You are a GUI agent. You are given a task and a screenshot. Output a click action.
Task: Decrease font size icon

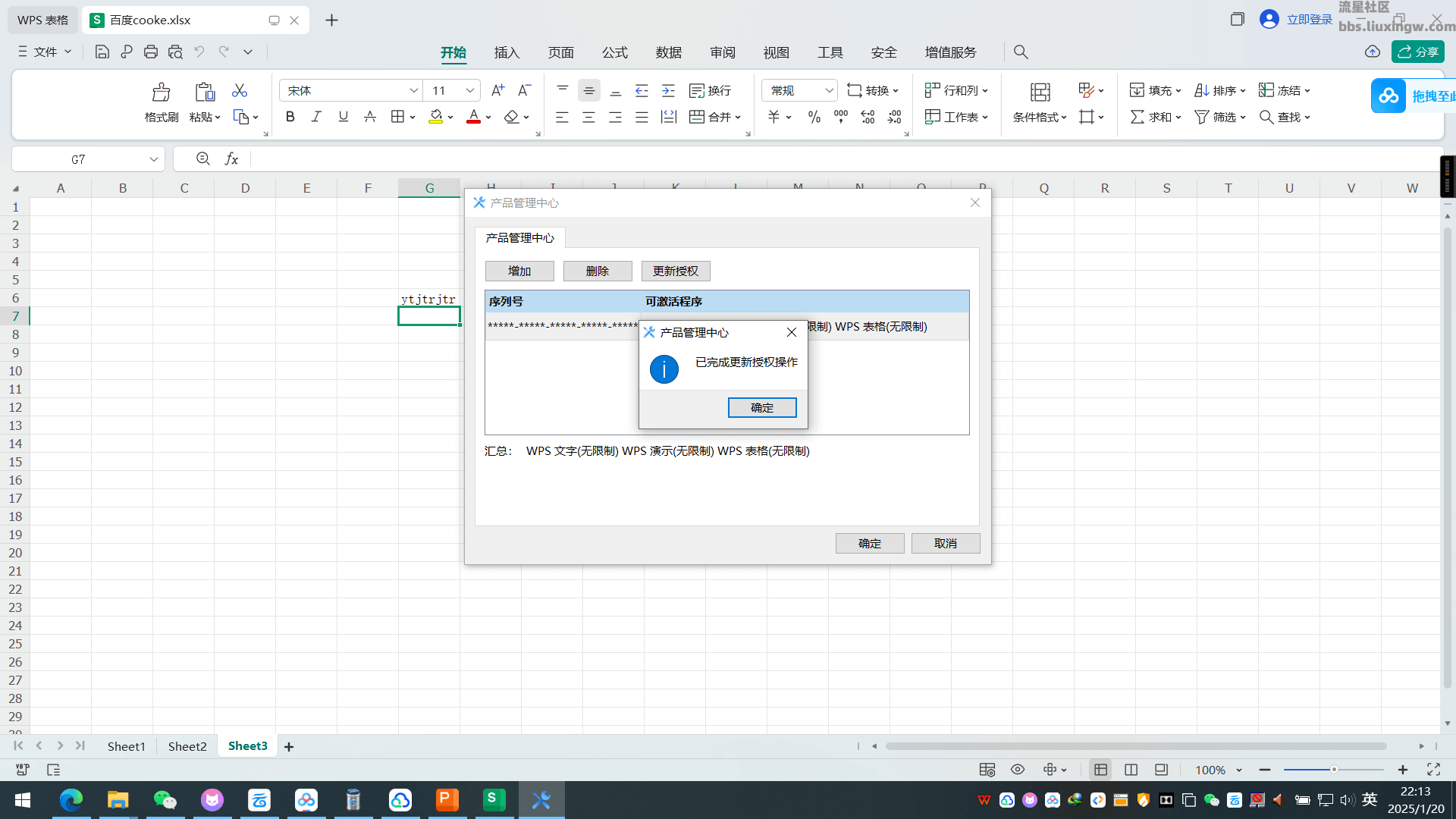point(524,90)
